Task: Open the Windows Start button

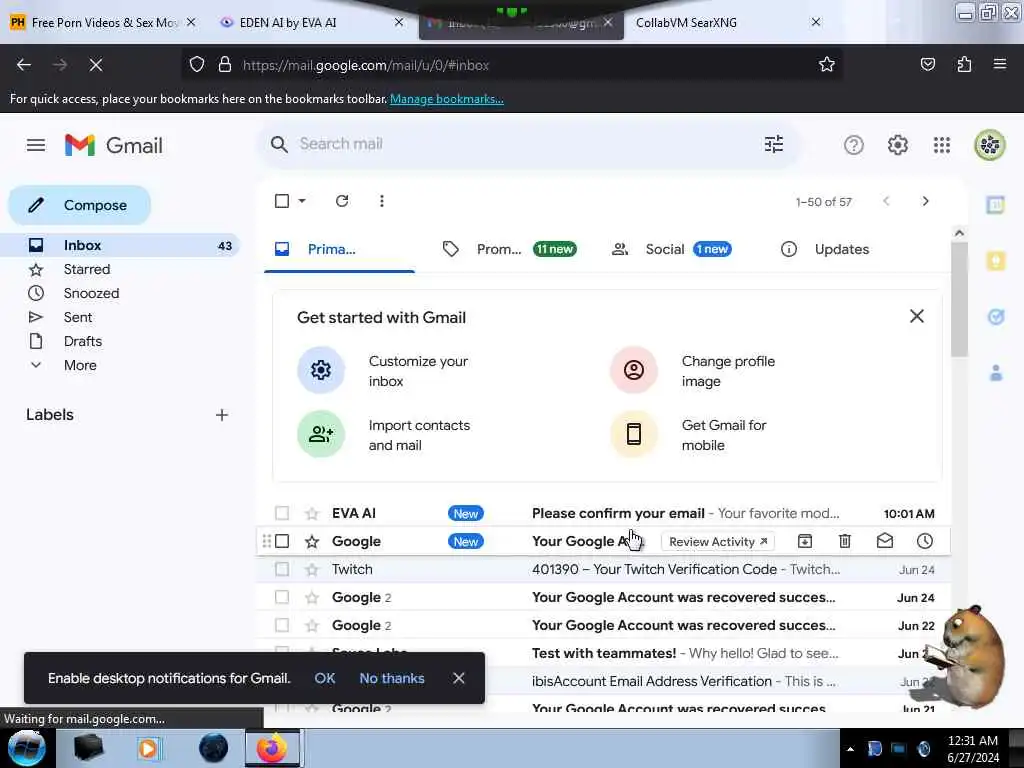Action: click(x=26, y=748)
